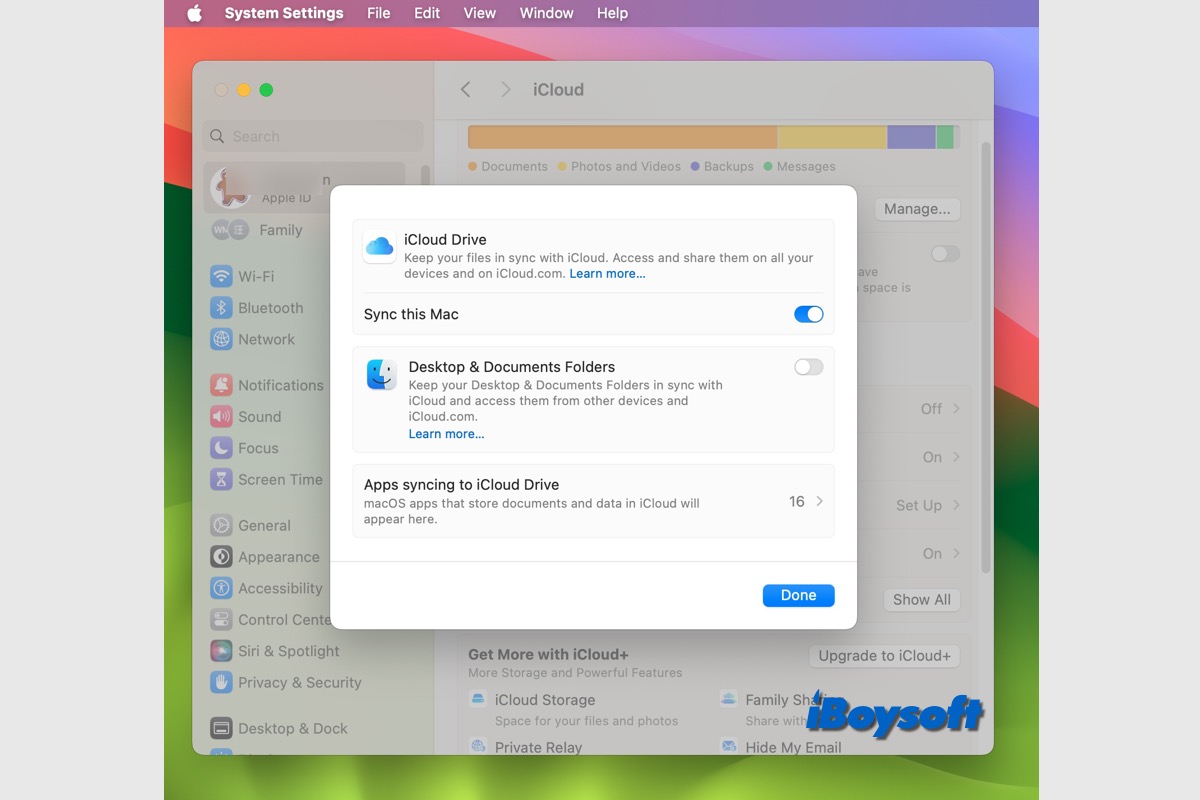Click the Private Relay icon
The image size is (1200, 800).
click(479, 747)
